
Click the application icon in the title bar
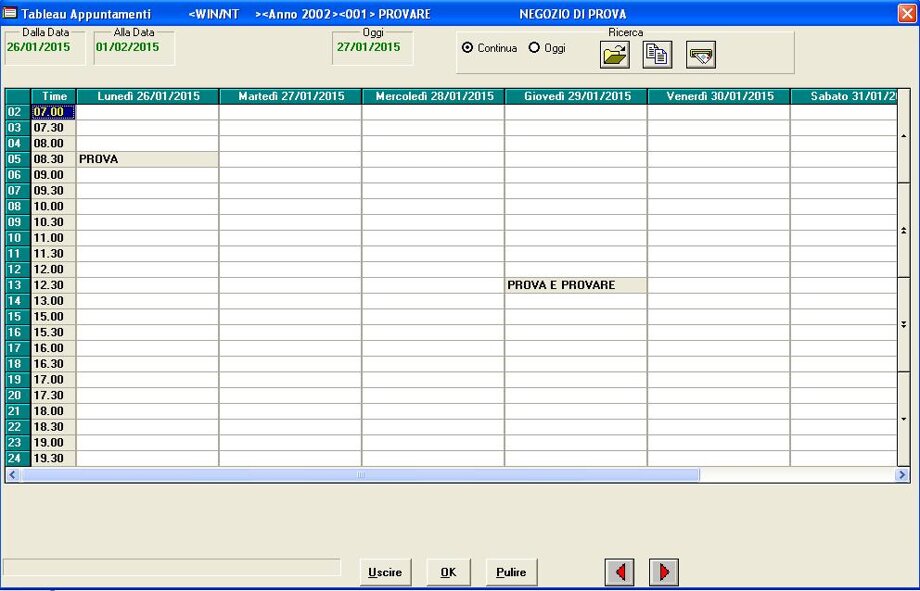(x=11, y=14)
